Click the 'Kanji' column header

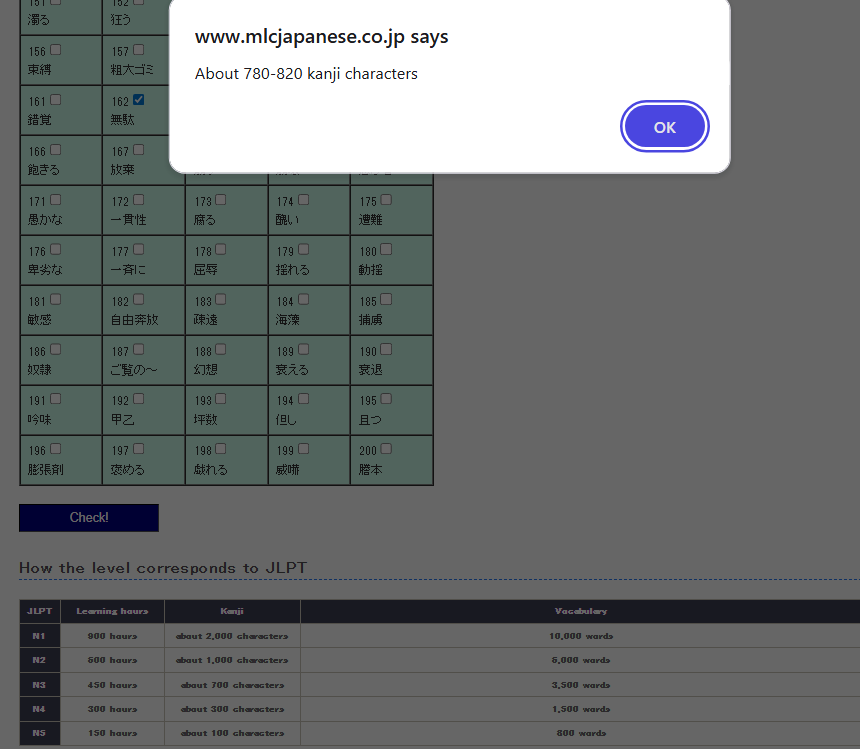click(x=232, y=611)
